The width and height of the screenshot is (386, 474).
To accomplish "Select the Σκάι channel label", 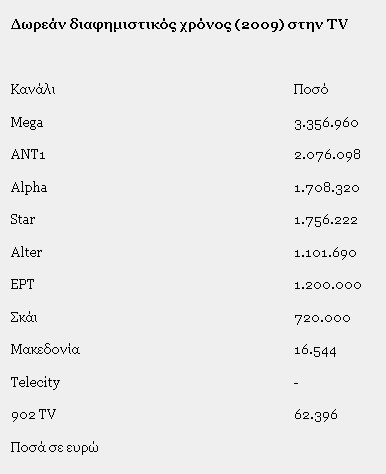I will coord(24,317).
